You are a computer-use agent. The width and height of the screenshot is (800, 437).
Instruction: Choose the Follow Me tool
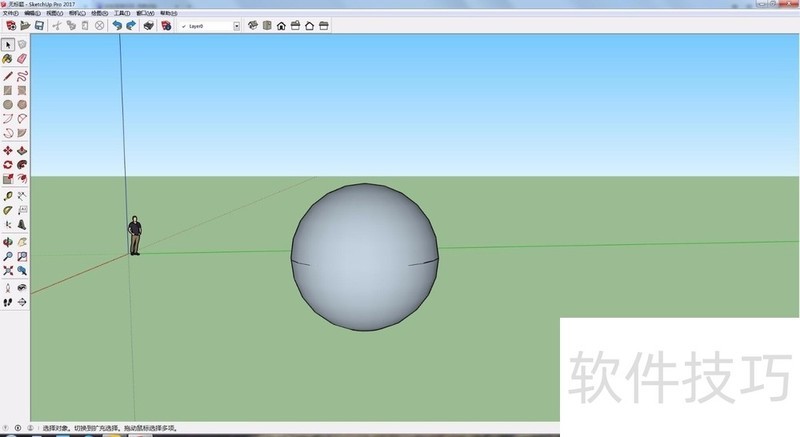(22, 165)
